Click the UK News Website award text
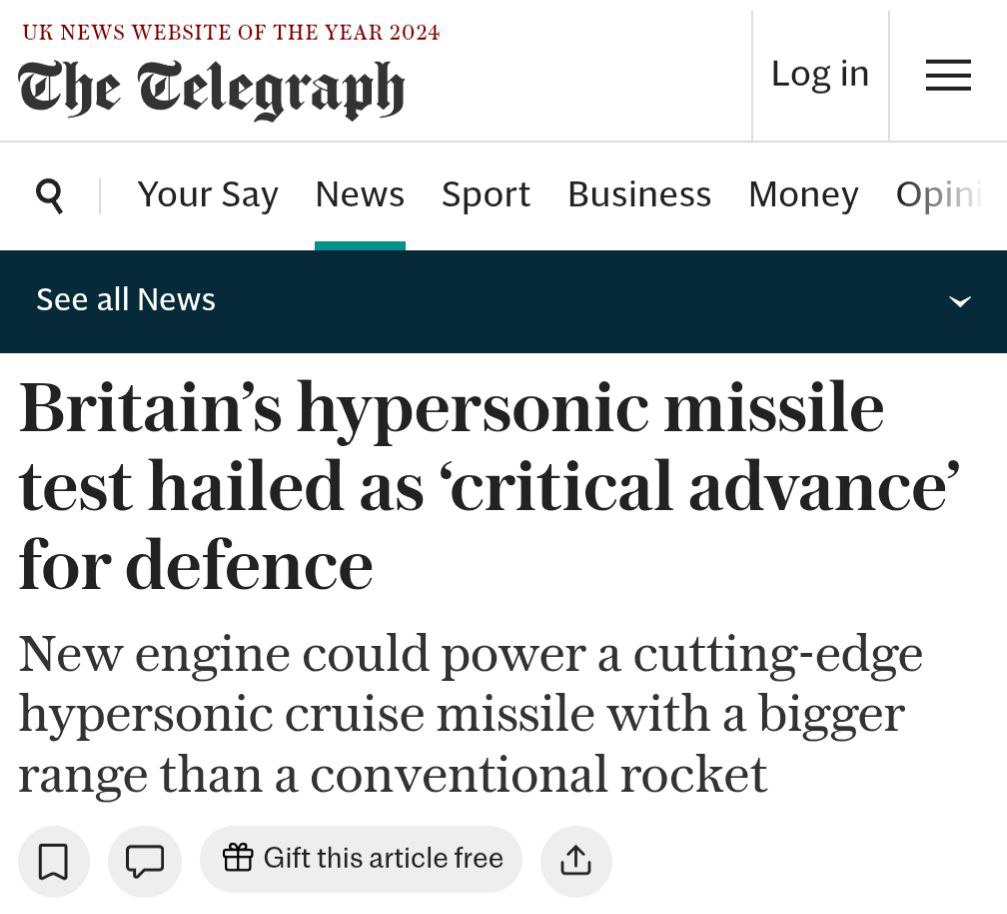 231,32
